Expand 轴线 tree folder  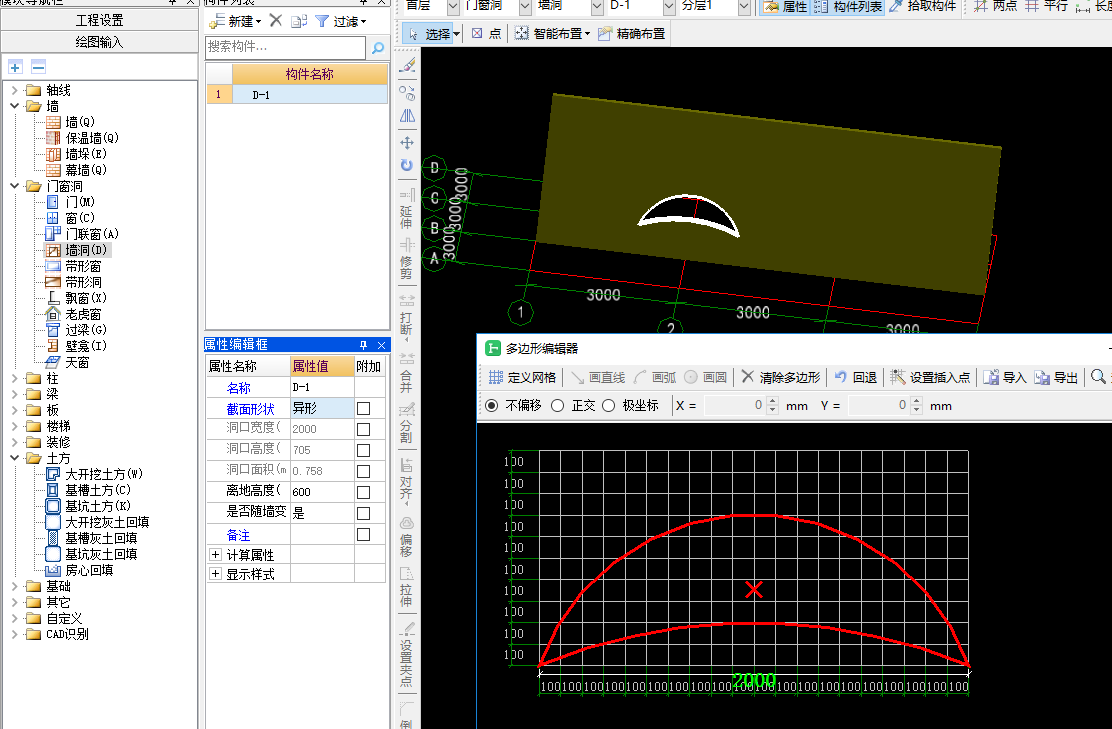click(x=15, y=90)
